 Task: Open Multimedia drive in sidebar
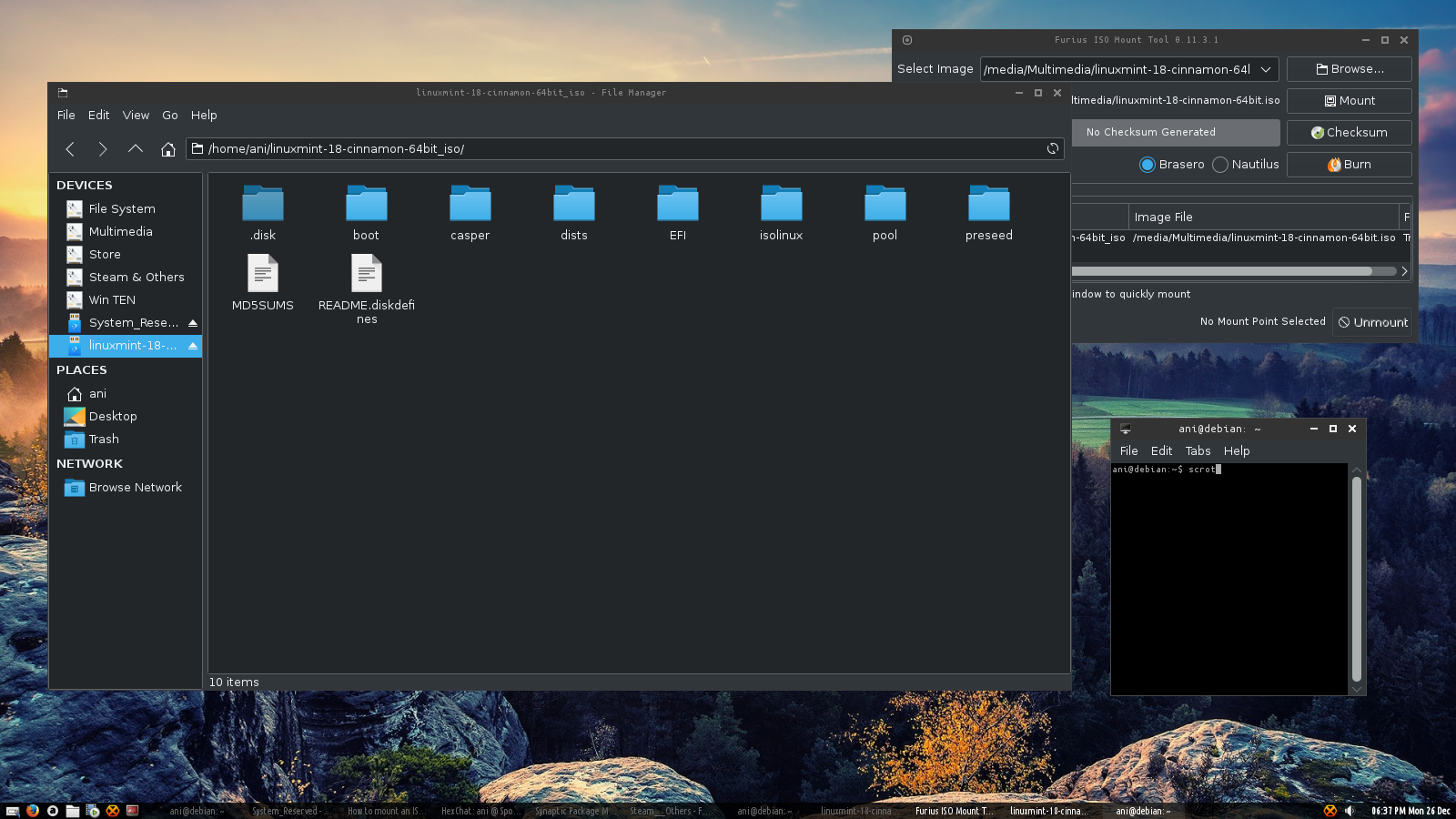(125, 232)
